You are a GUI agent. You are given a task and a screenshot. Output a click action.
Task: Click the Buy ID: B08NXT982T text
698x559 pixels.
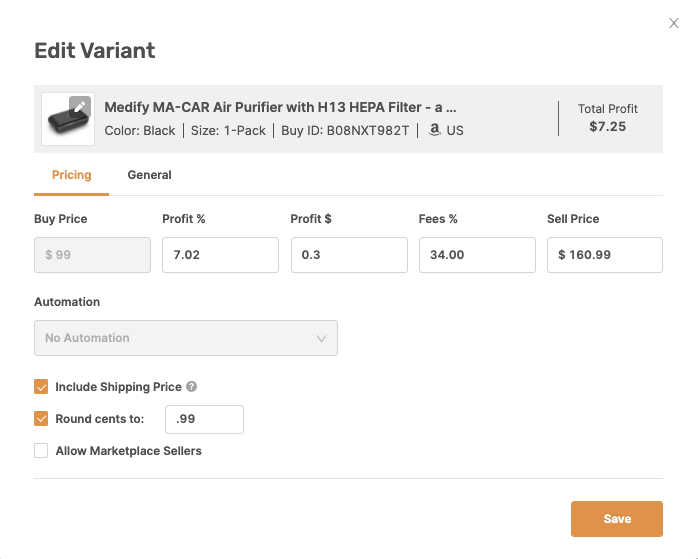click(345, 130)
